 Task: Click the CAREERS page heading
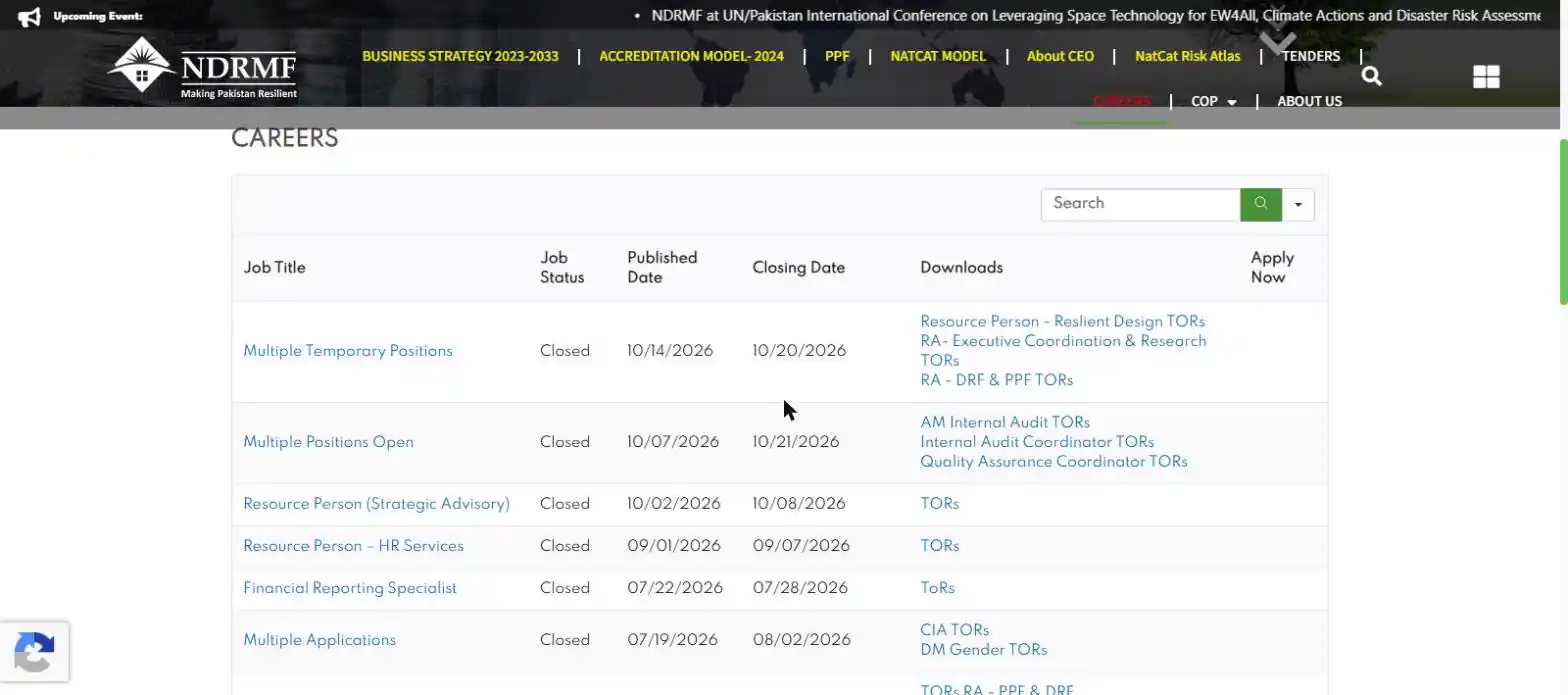(284, 139)
